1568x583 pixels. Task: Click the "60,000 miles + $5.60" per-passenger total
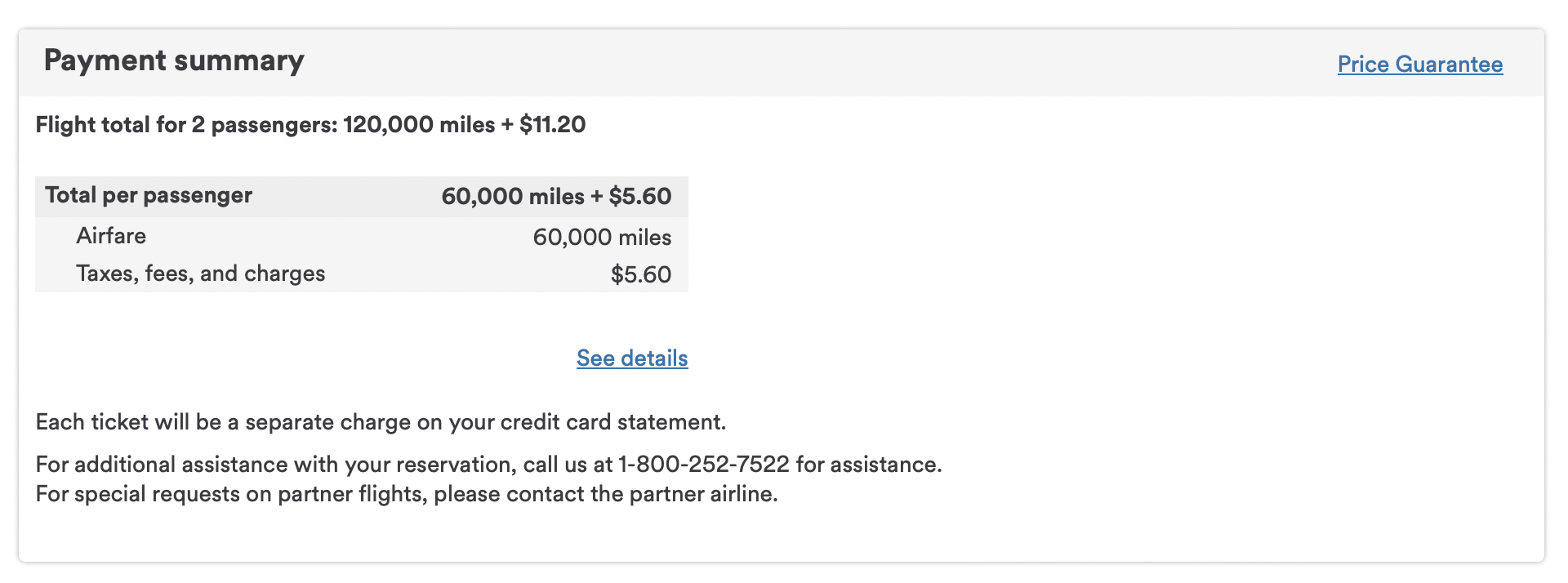pos(556,197)
